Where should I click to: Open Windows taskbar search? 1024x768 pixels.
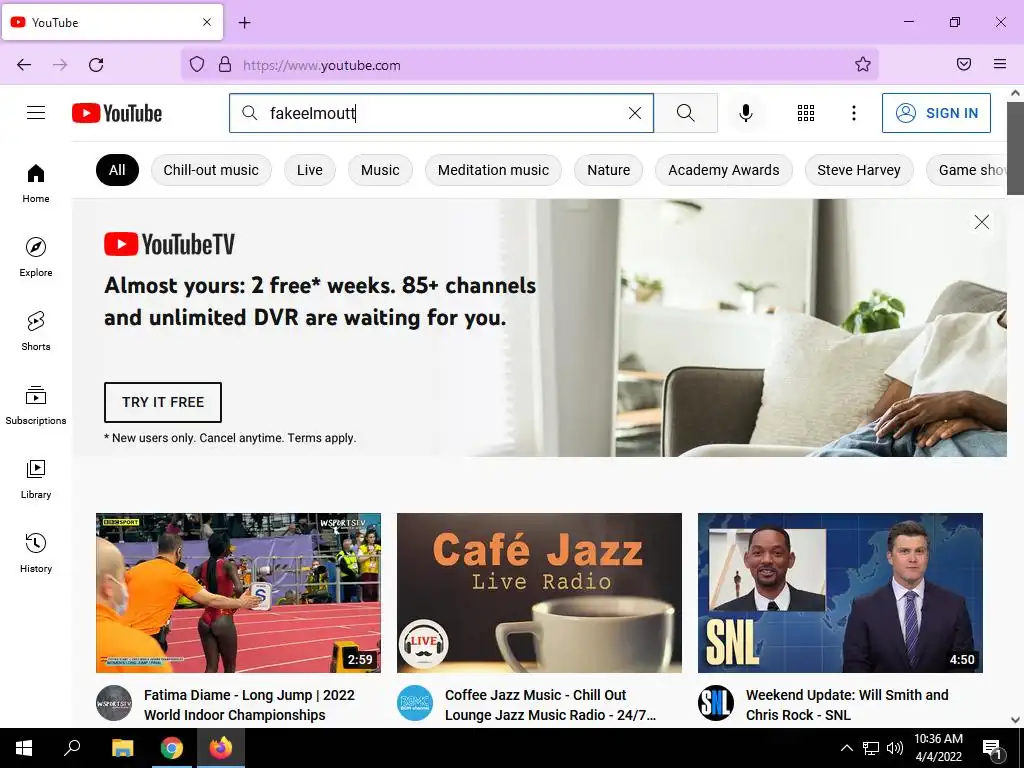click(72, 748)
